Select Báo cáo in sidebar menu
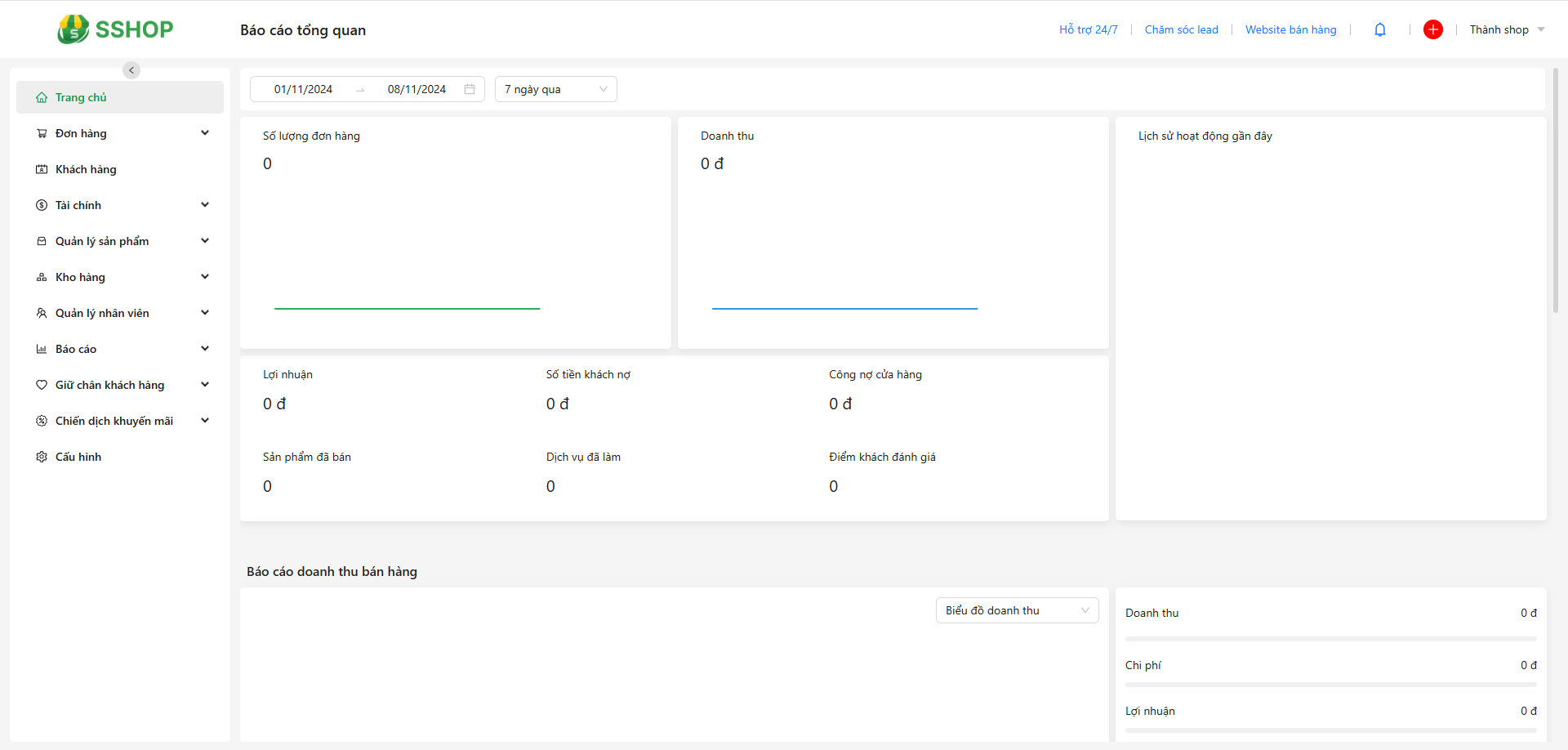Viewport: 1568px width, 750px height. coord(76,349)
